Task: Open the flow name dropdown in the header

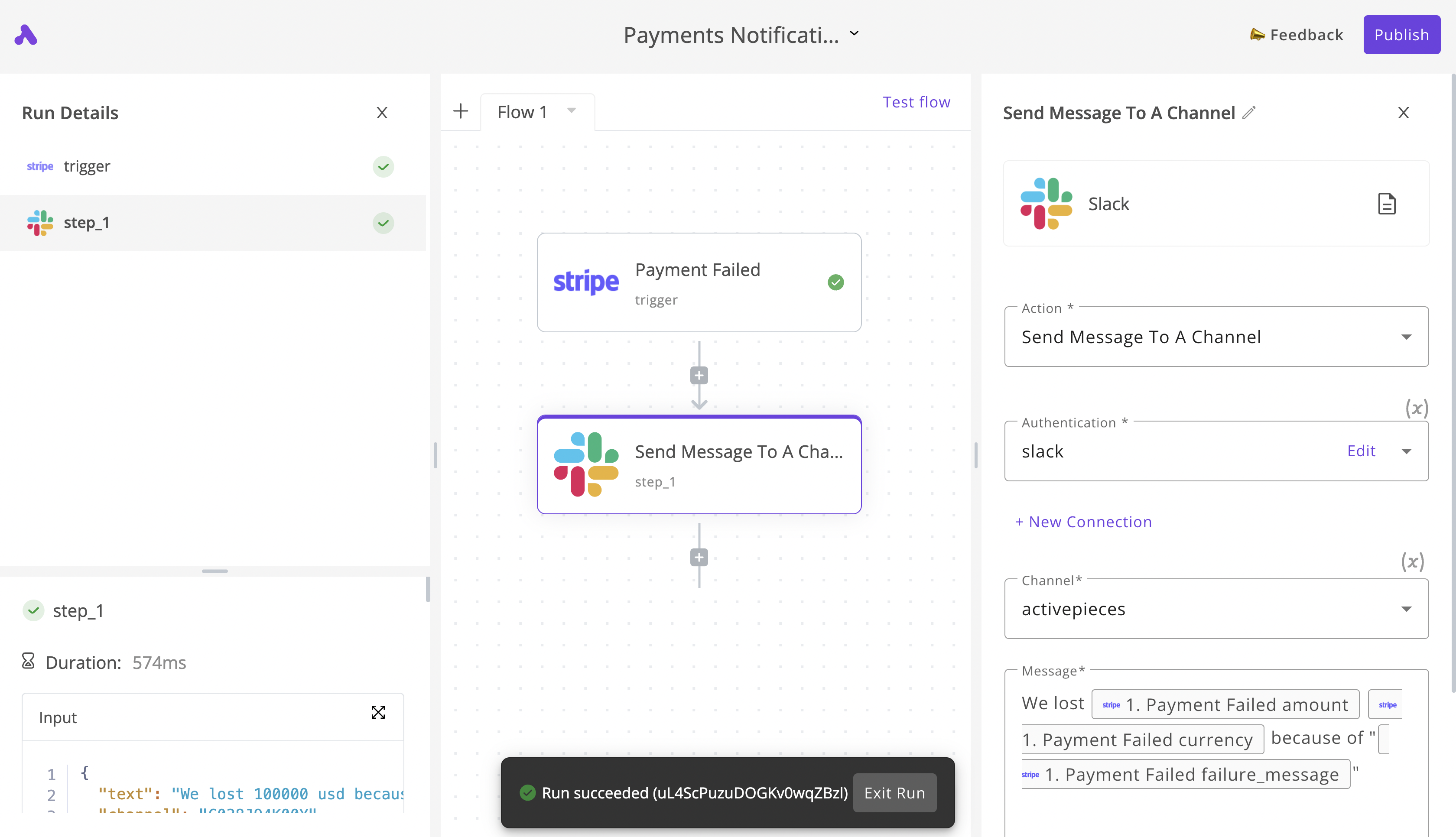Action: [x=854, y=33]
